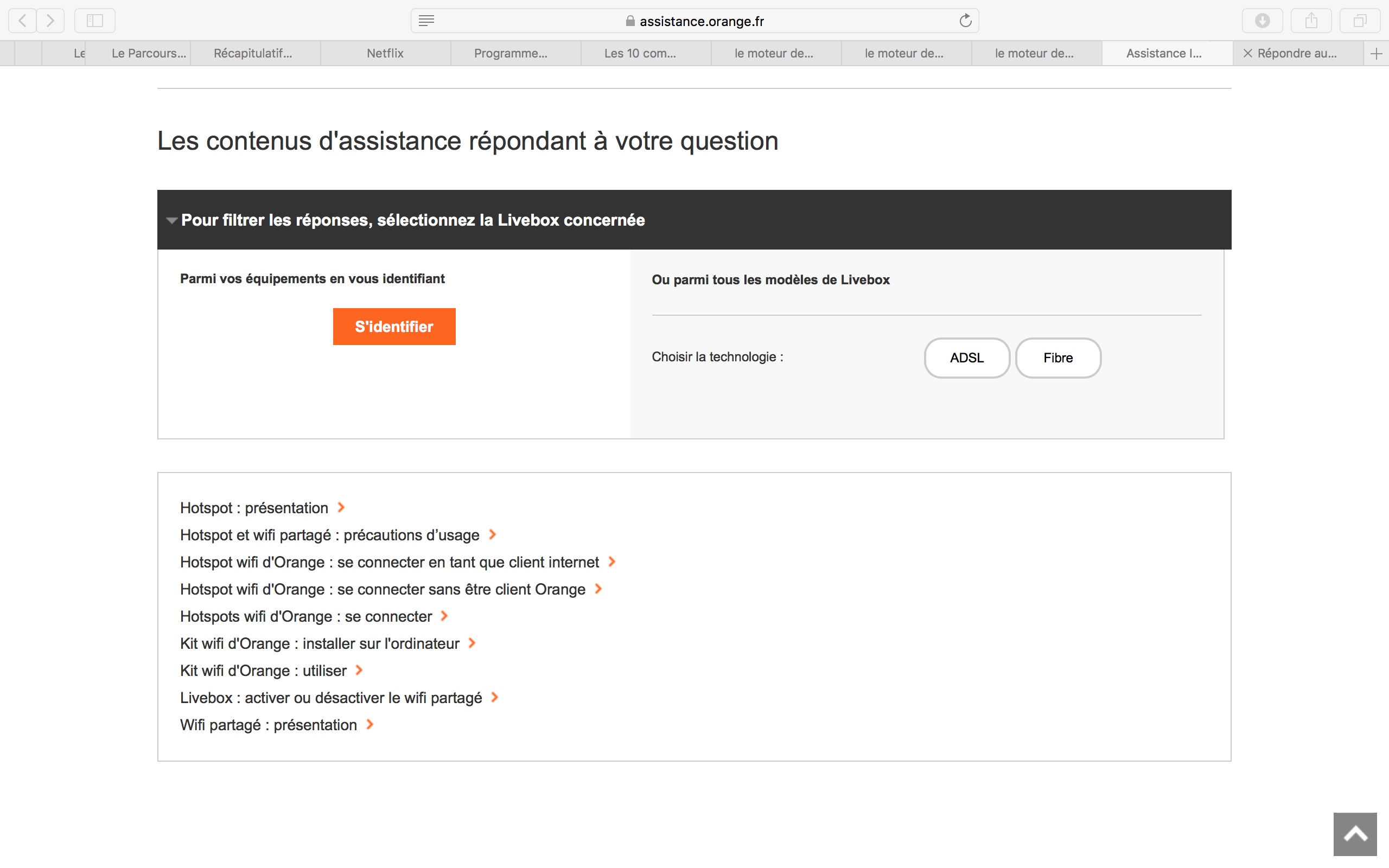Image resolution: width=1389 pixels, height=868 pixels.
Task: Select ADSL technology option
Action: pyautogui.click(x=966, y=358)
